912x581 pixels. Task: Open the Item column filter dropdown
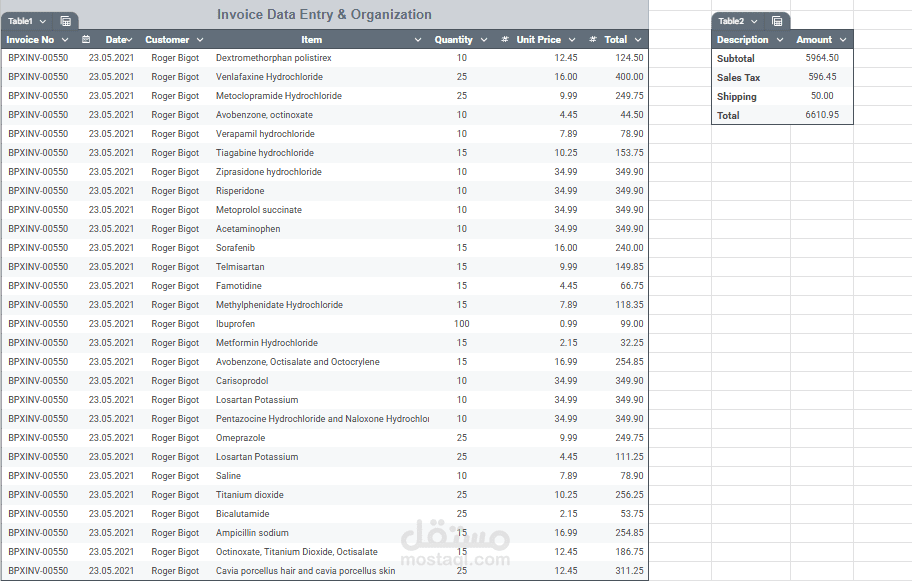418,40
